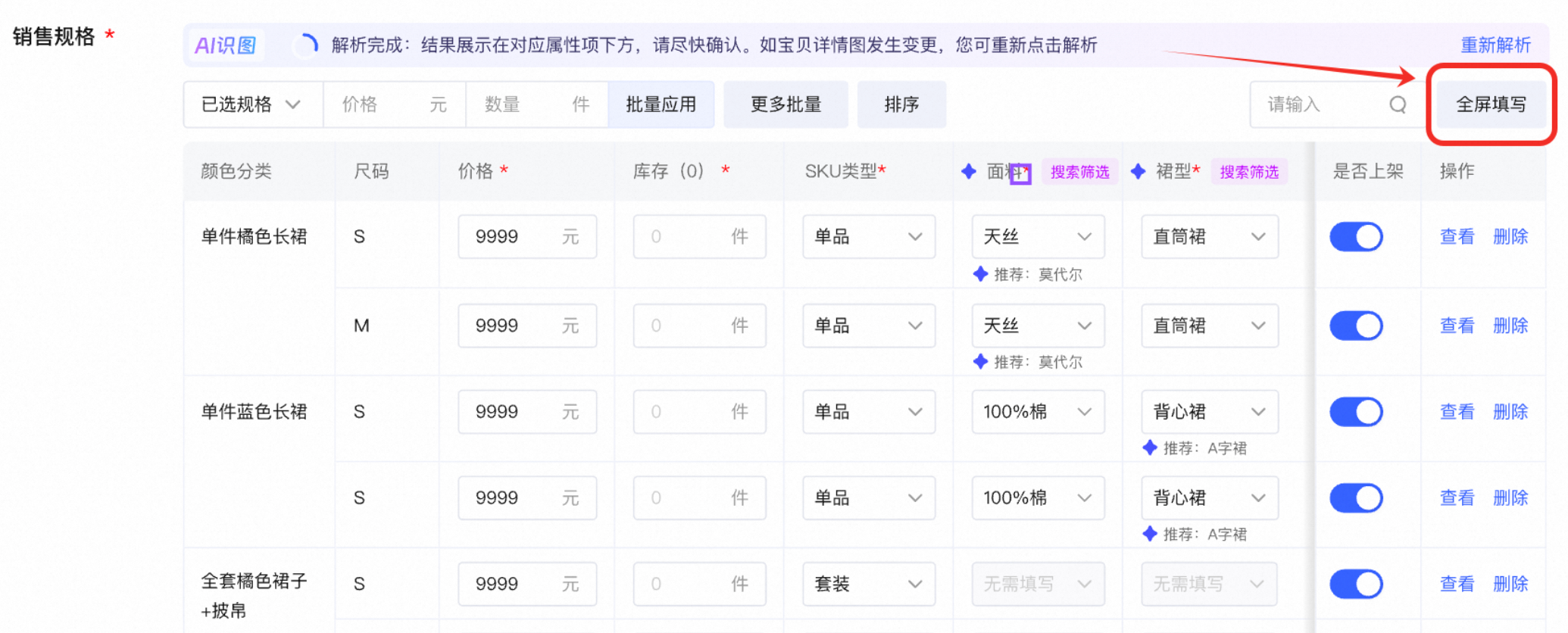This screenshot has width=1568, height=633.
Task: Click 查看 for 单件橘色长裙 S row
Action: pos(1457,237)
